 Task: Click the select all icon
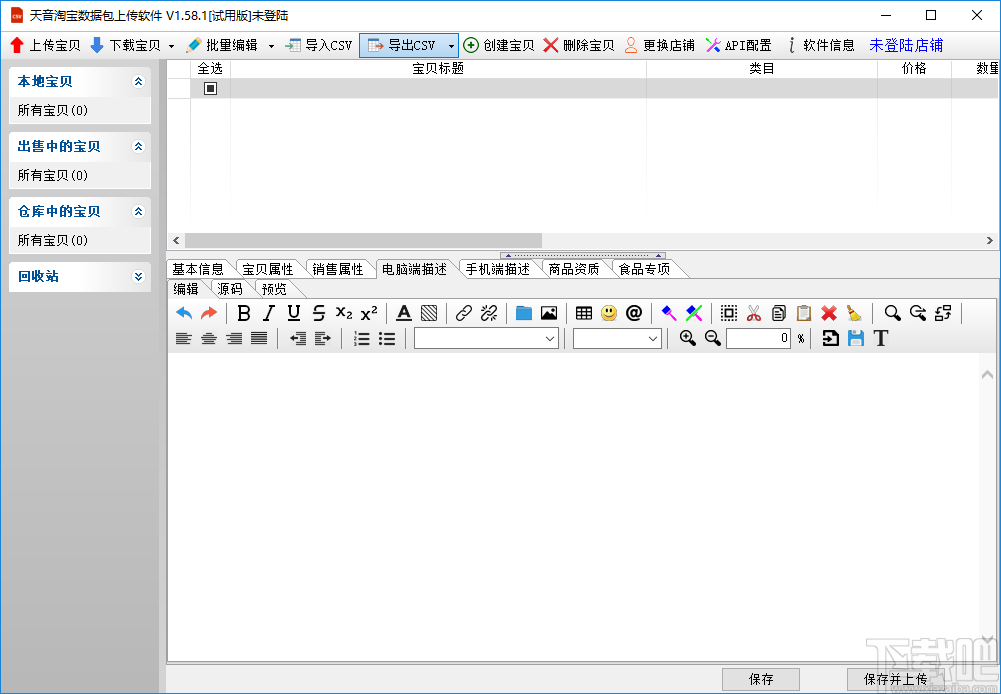tap(728, 313)
